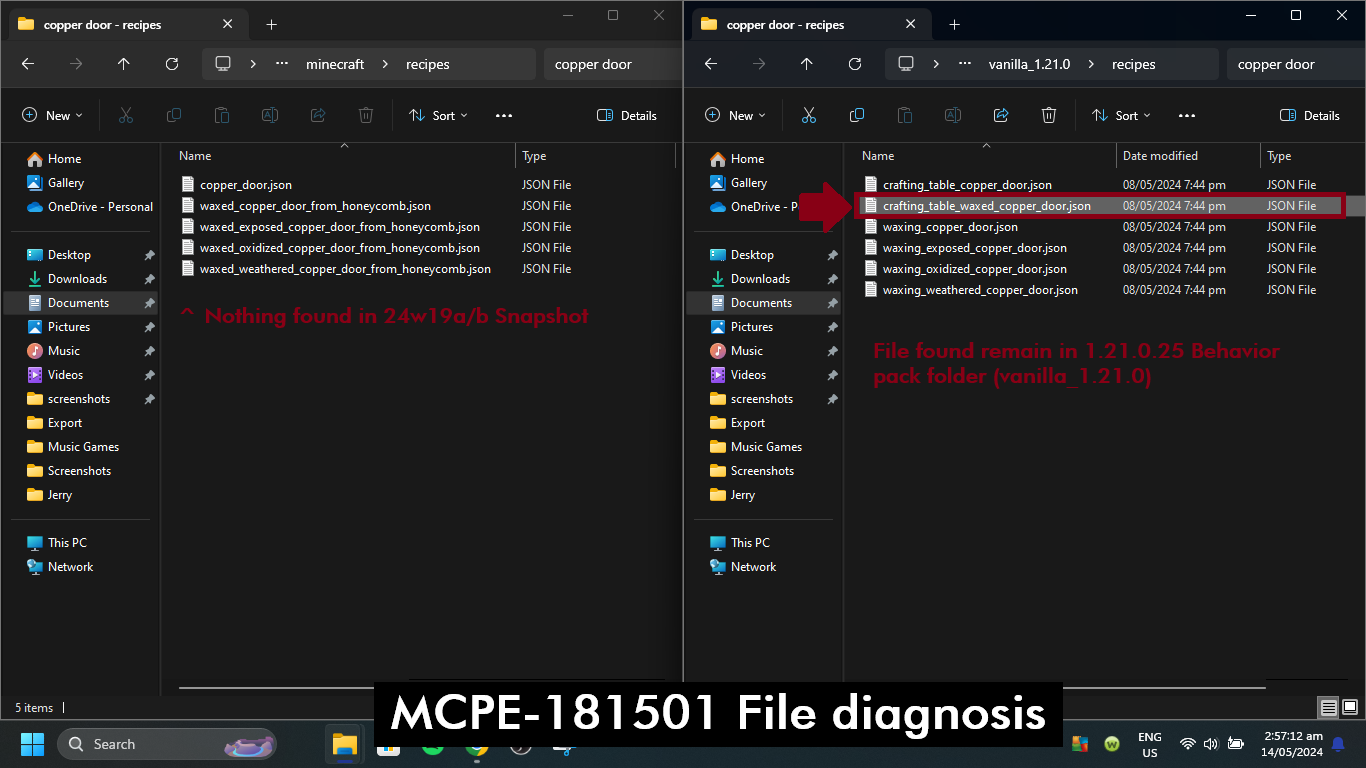
Task: Switch the ENG US input language indicator
Action: tap(1150, 744)
